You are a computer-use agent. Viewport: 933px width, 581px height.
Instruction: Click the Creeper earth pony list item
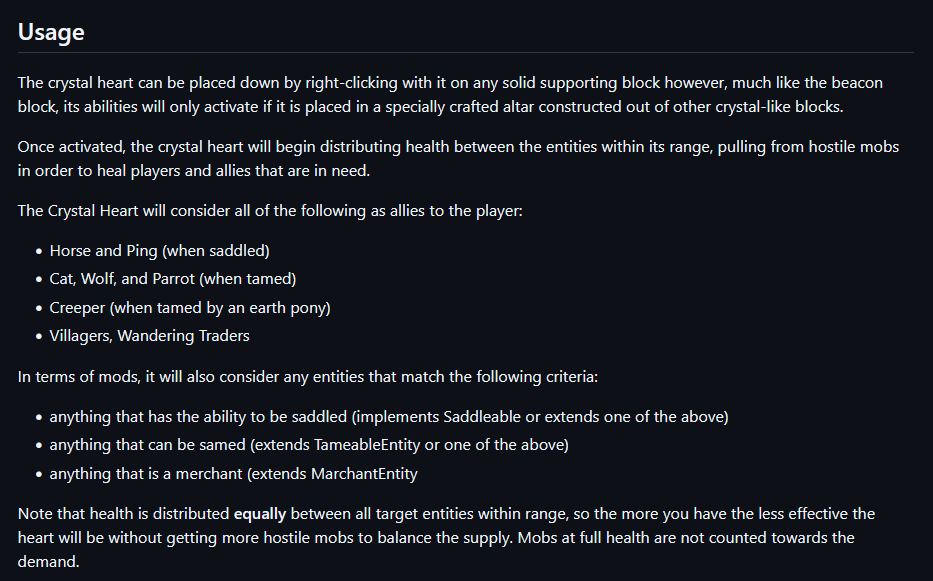point(189,307)
